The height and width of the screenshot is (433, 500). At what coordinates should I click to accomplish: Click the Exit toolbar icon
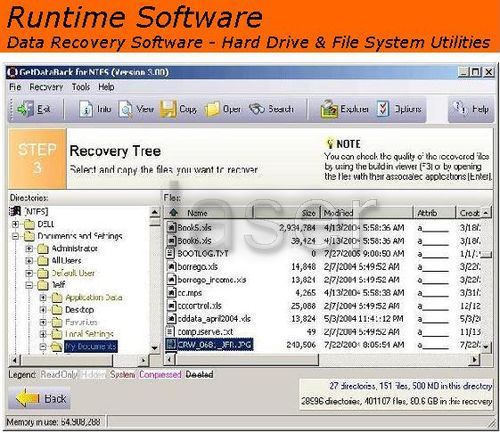26,109
